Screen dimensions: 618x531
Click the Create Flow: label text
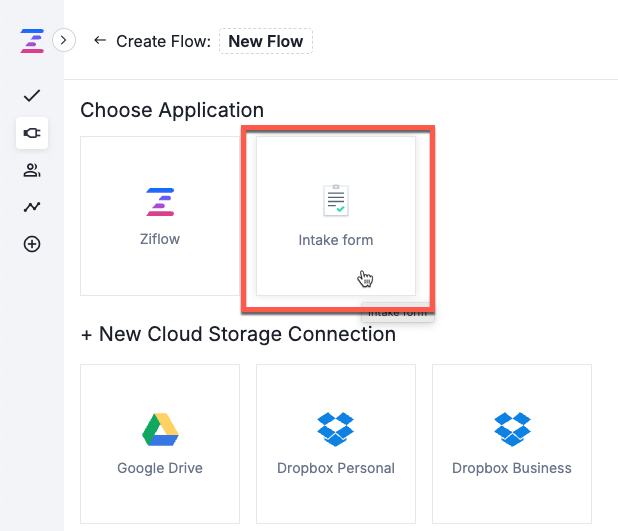tap(164, 41)
